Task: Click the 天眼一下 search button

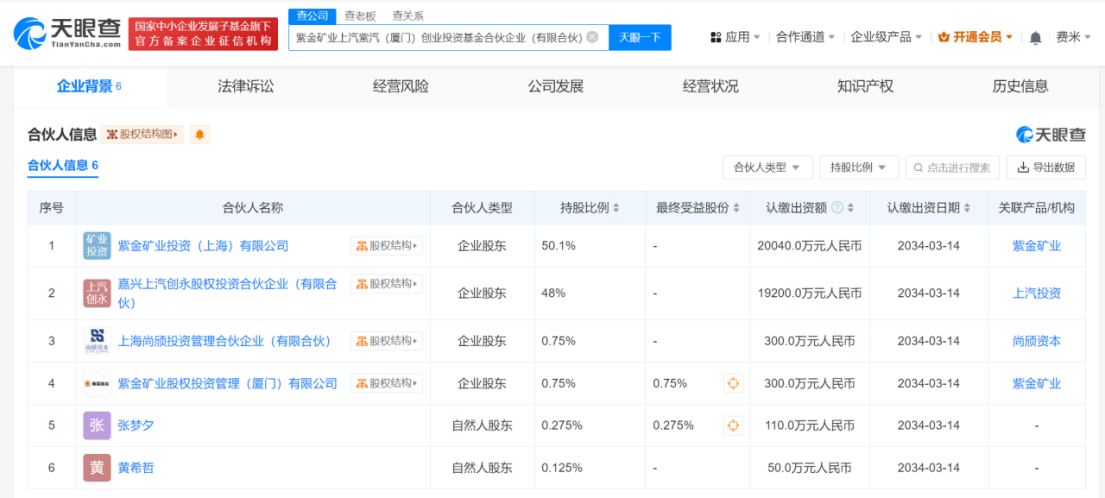Action: point(640,37)
